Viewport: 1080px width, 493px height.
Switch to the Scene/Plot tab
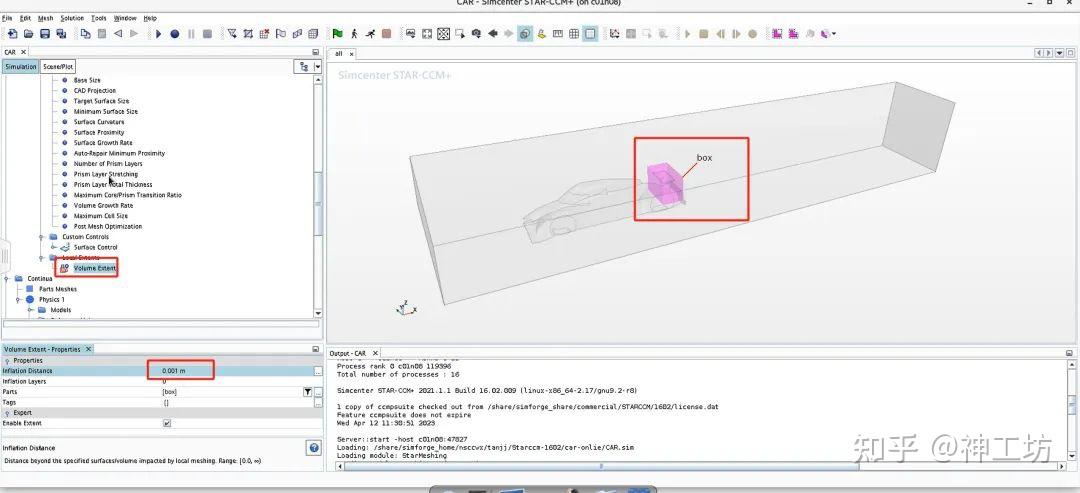pyautogui.click(x=57, y=67)
